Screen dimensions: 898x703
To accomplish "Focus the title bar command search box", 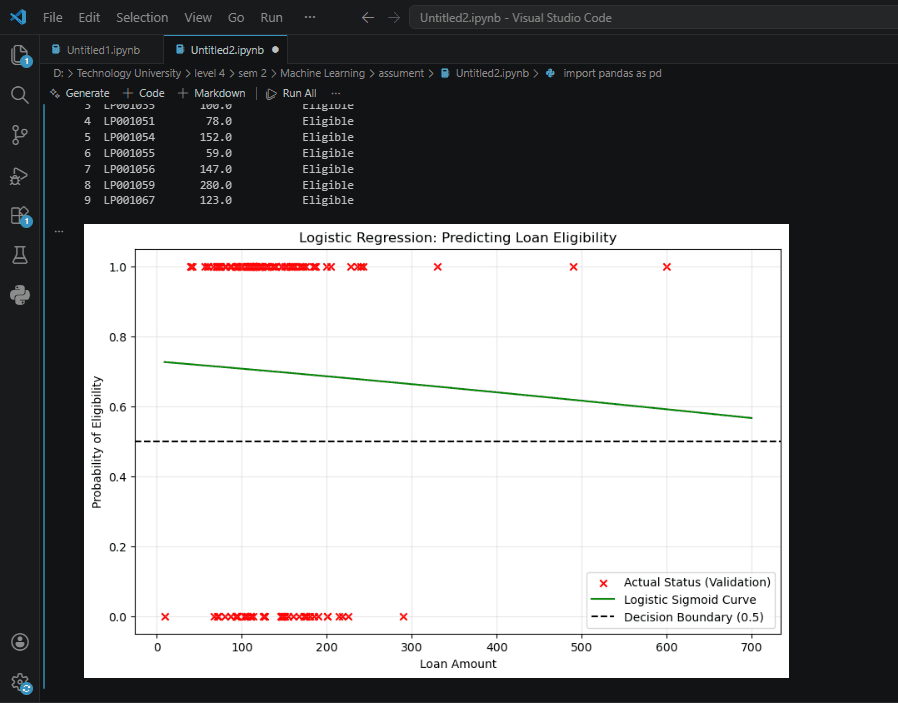I will pyautogui.click(x=653, y=18).
